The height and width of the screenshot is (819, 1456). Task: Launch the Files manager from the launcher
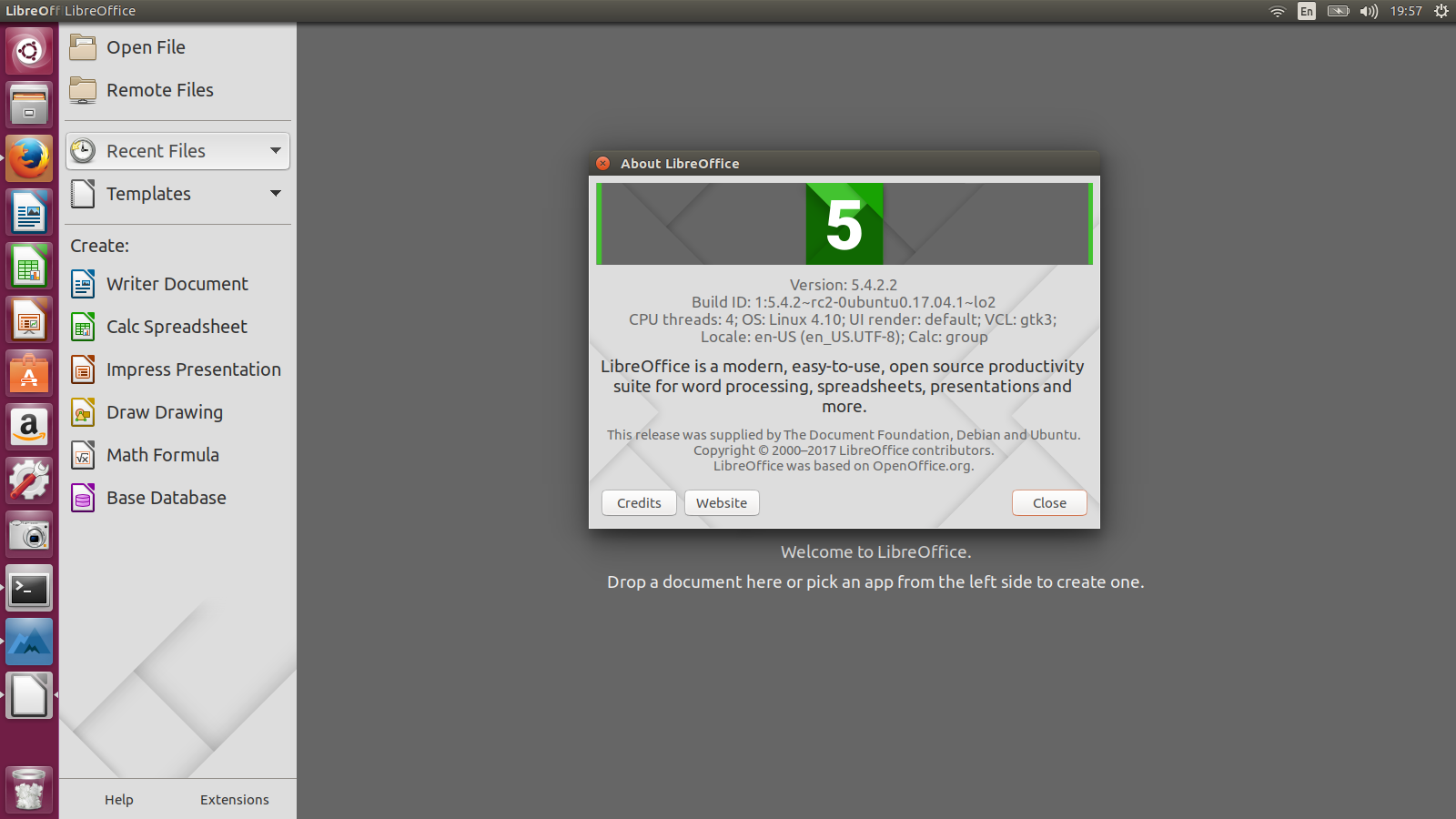29,105
